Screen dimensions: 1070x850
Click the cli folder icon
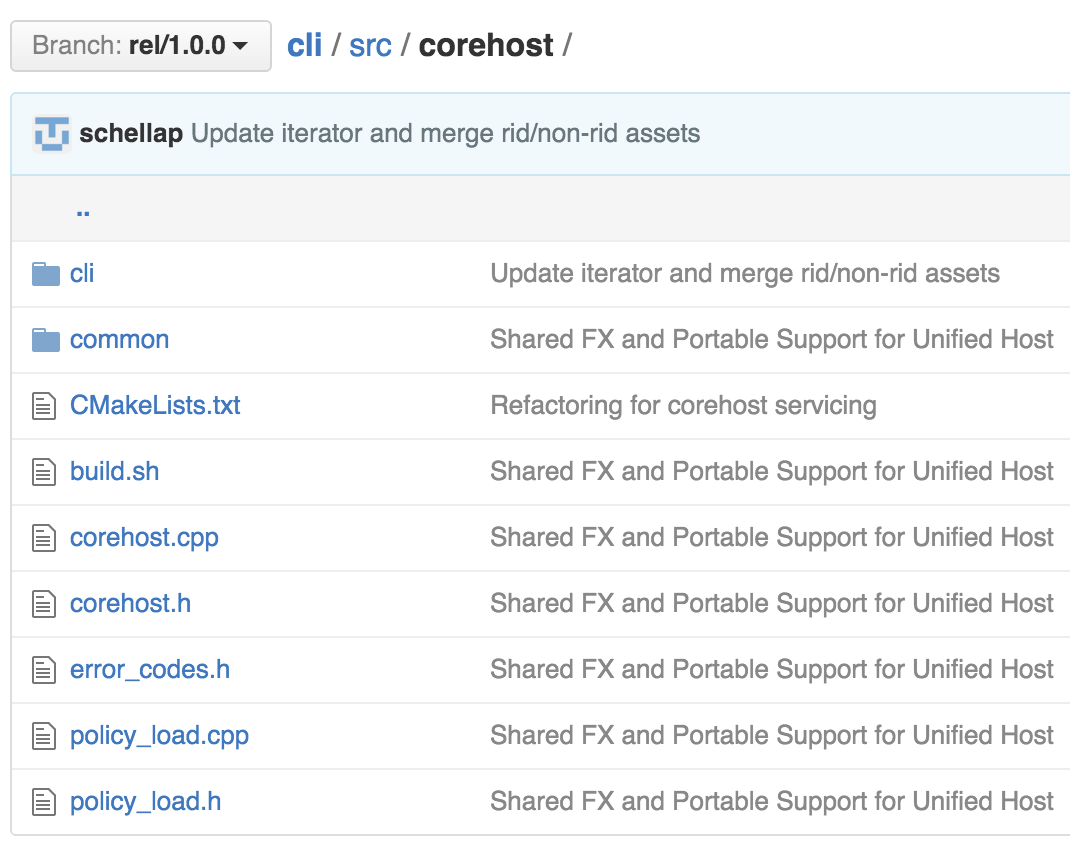coord(46,272)
